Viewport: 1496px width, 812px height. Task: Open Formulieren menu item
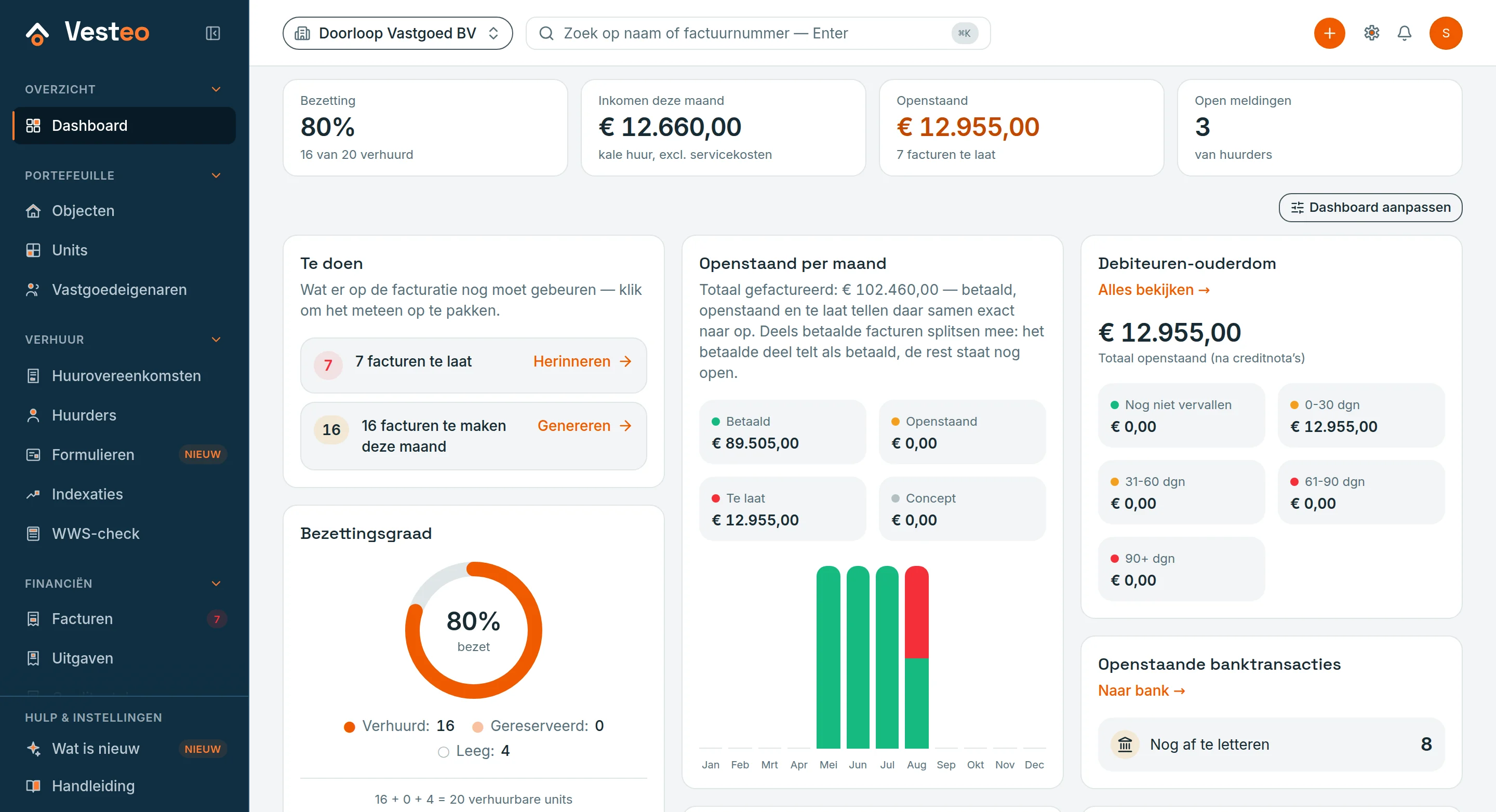(124, 454)
